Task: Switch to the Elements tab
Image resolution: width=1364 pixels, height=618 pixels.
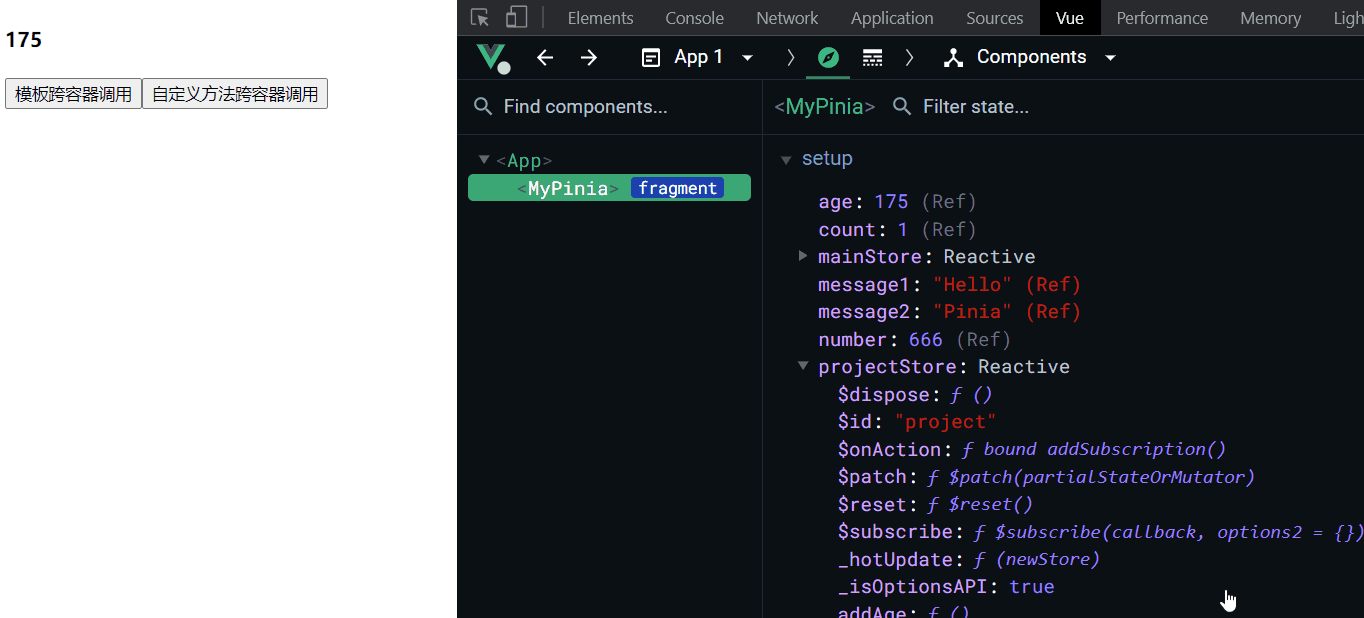Action: [x=600, y=18]
